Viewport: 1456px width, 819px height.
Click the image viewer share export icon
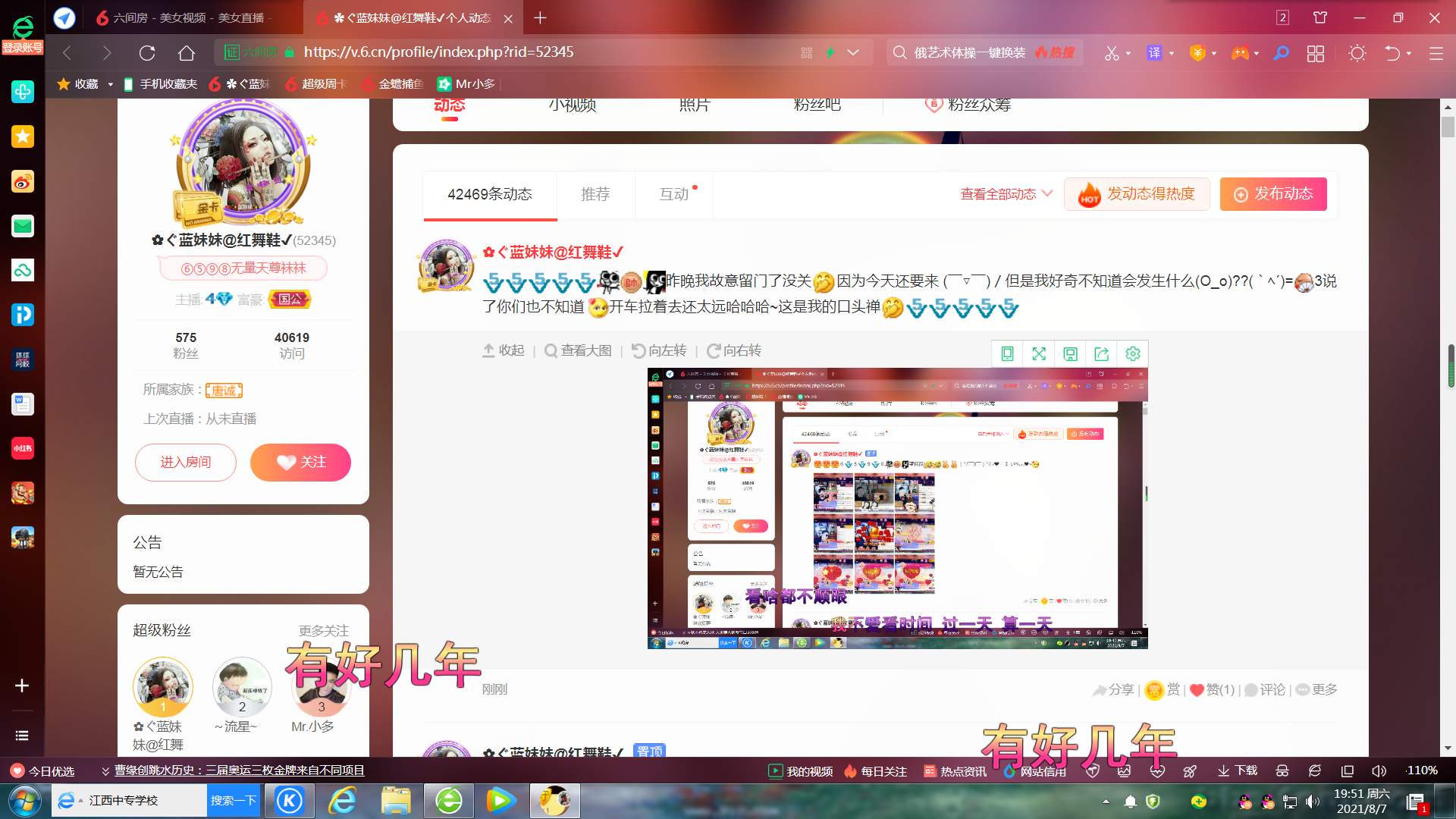(x=1101, y=354)
